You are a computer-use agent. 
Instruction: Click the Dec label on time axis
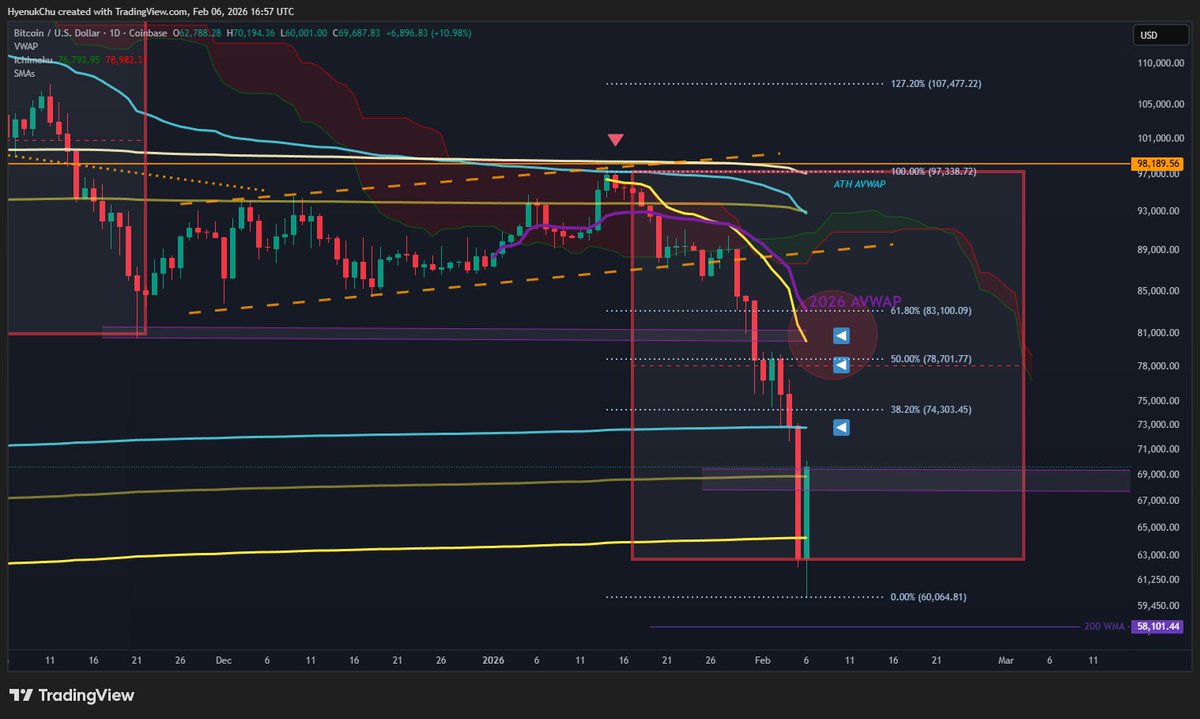[x=223, y=661]
